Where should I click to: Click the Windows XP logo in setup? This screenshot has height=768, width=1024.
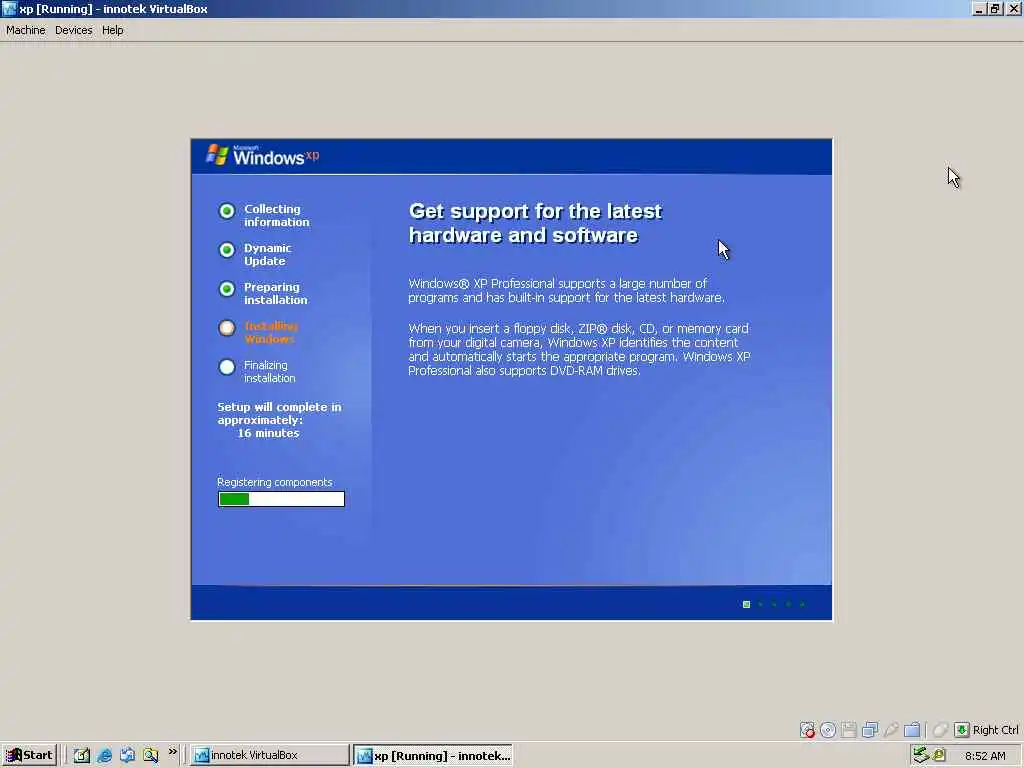tap(263, 155)
